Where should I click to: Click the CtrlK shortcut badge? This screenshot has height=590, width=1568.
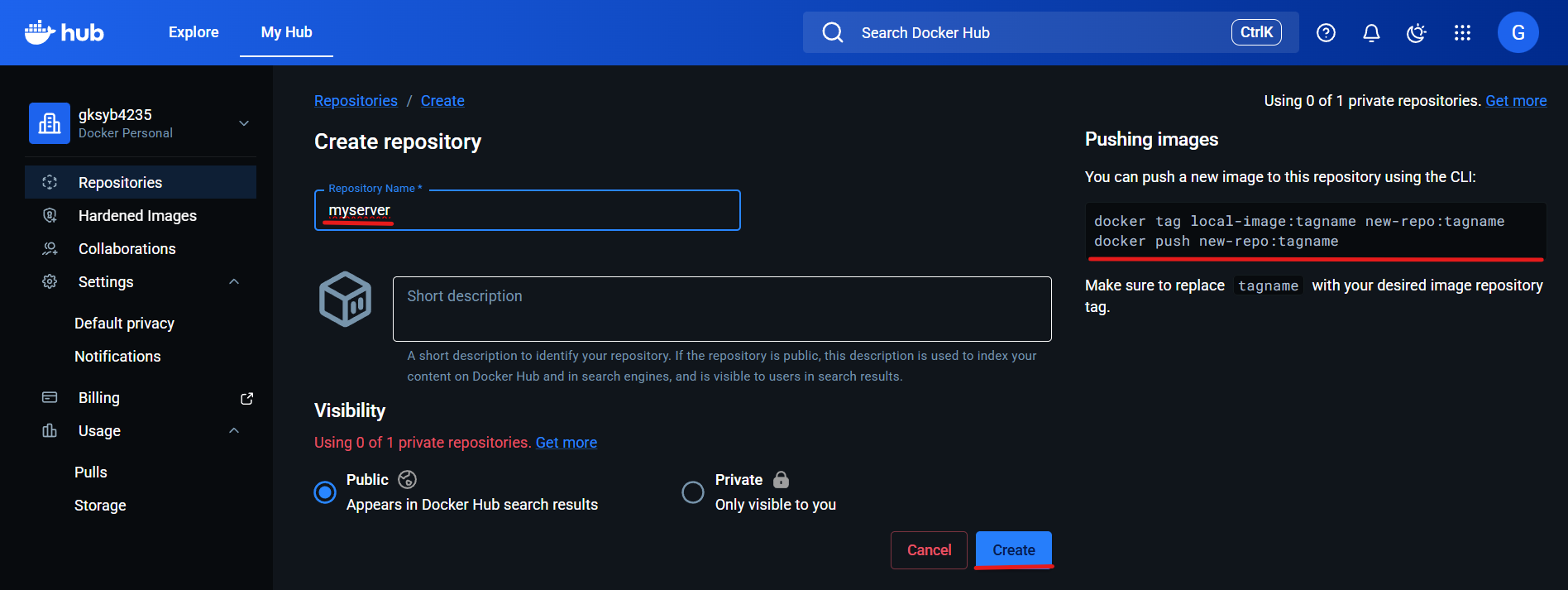pos(1256,32)
